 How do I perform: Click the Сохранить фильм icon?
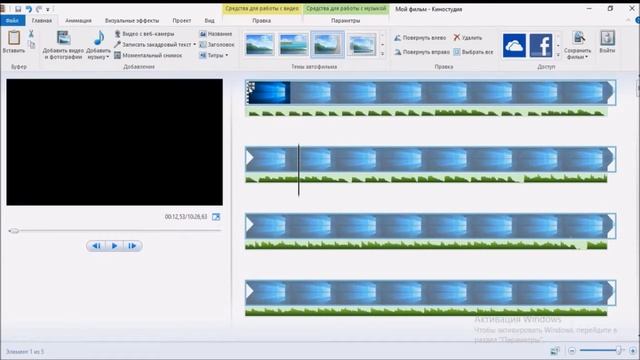click(578, 38)
